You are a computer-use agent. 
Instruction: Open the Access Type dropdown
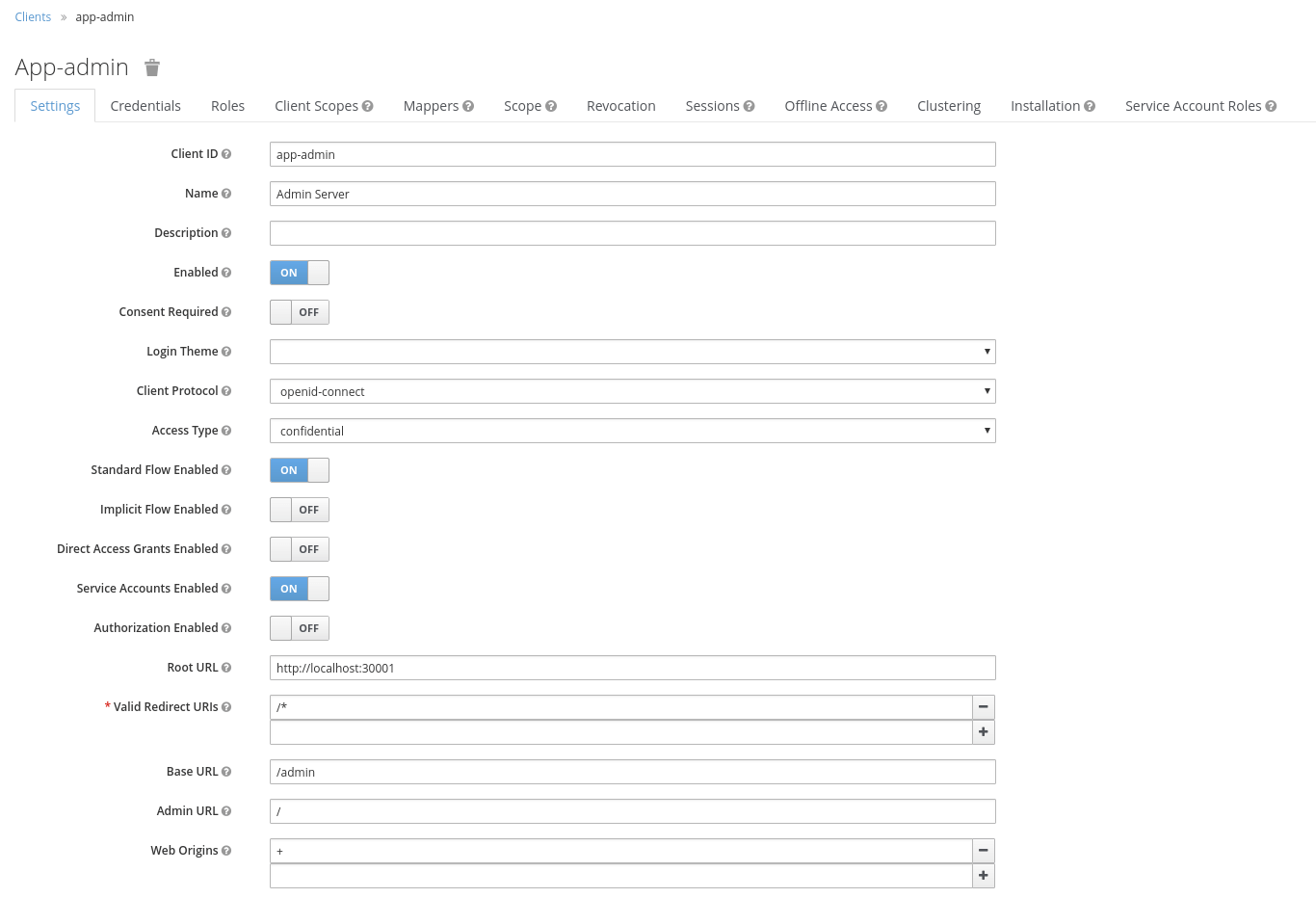632,431
